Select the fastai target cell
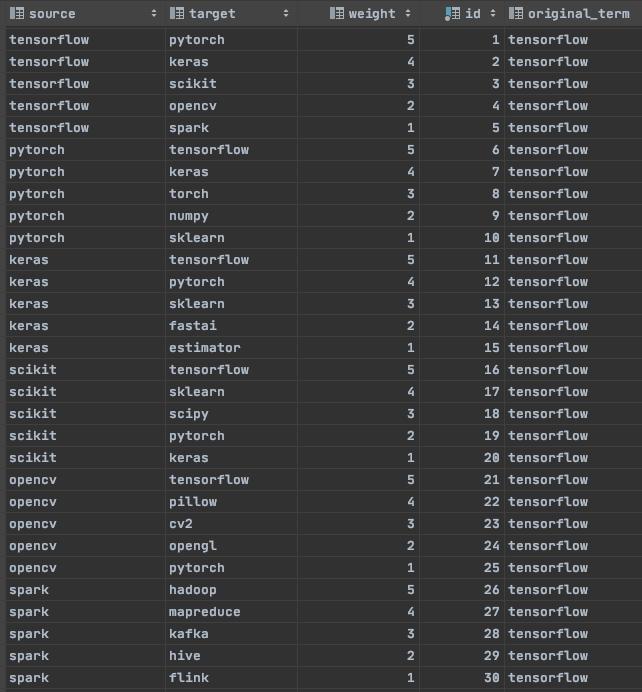Screen dimensions: 642x692 point(192,326)
